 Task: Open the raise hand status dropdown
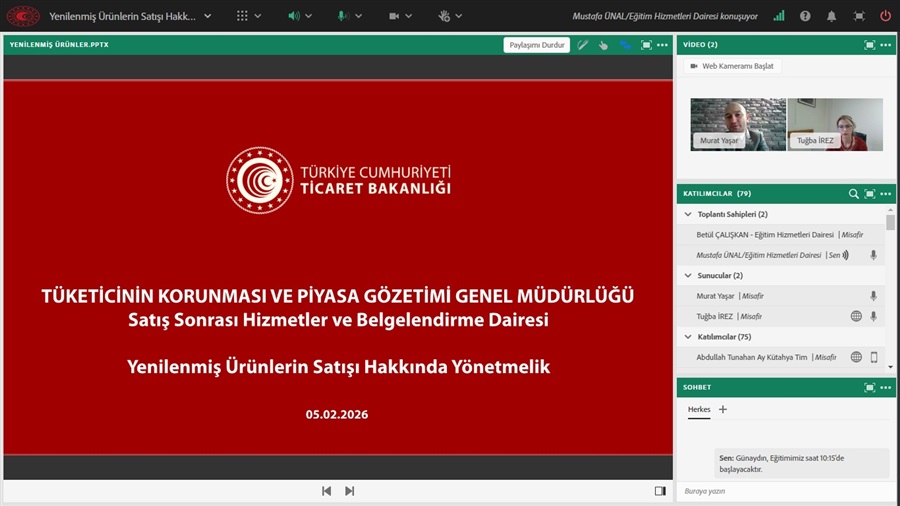tap(459, 16)
